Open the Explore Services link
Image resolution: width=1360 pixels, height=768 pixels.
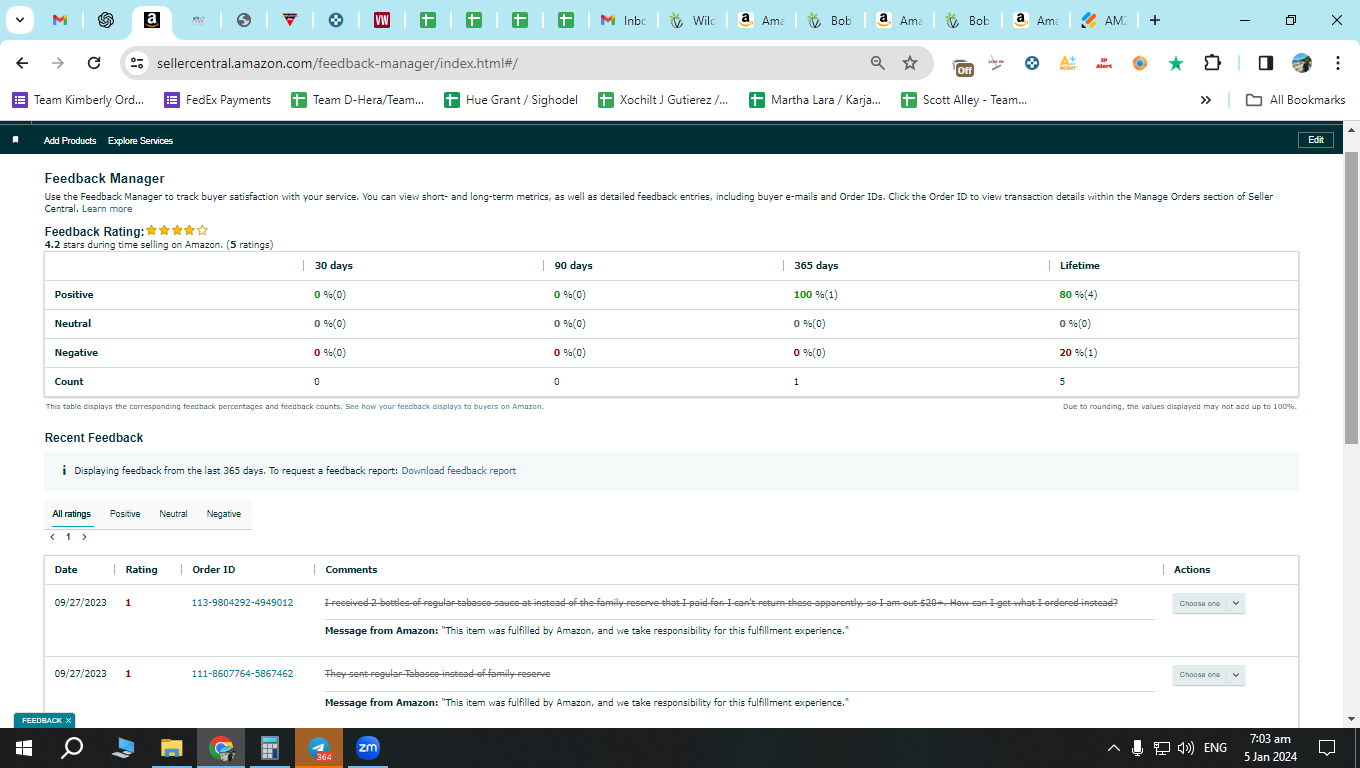140,141
